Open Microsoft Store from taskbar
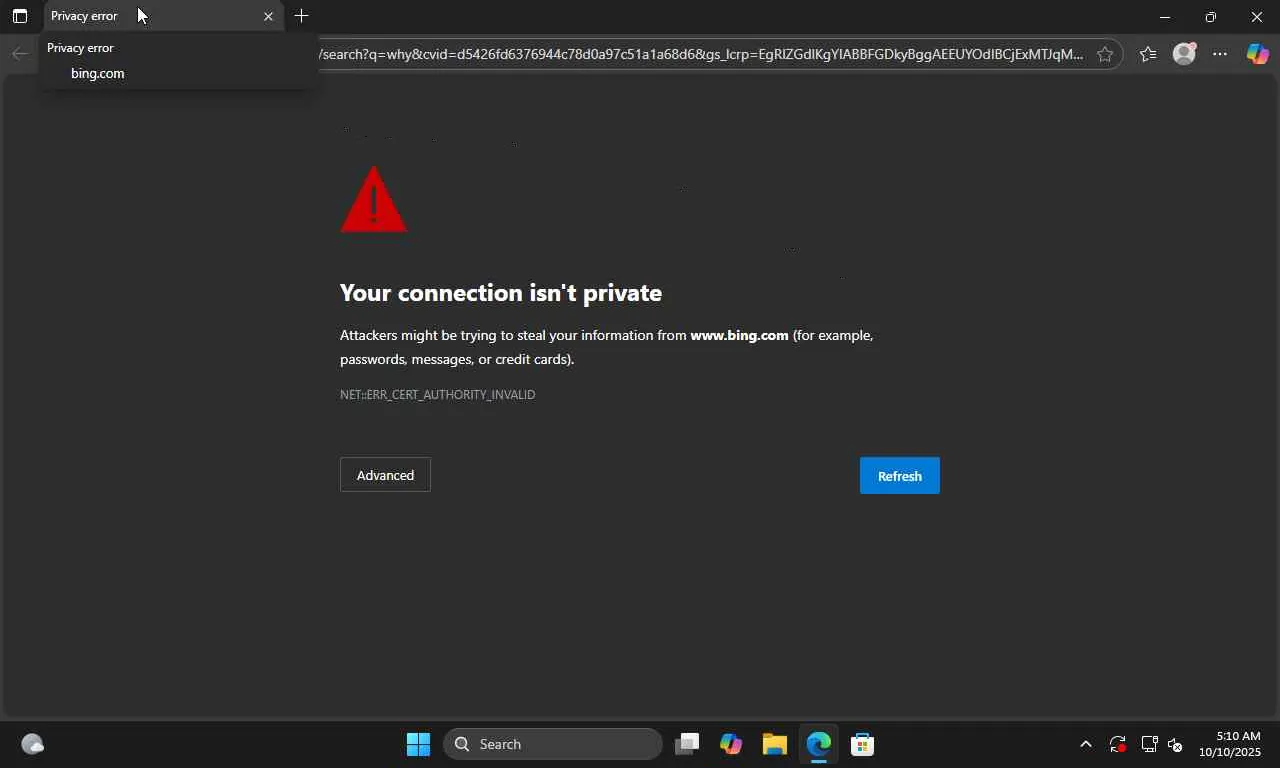1280x768 pixels. 862,744
